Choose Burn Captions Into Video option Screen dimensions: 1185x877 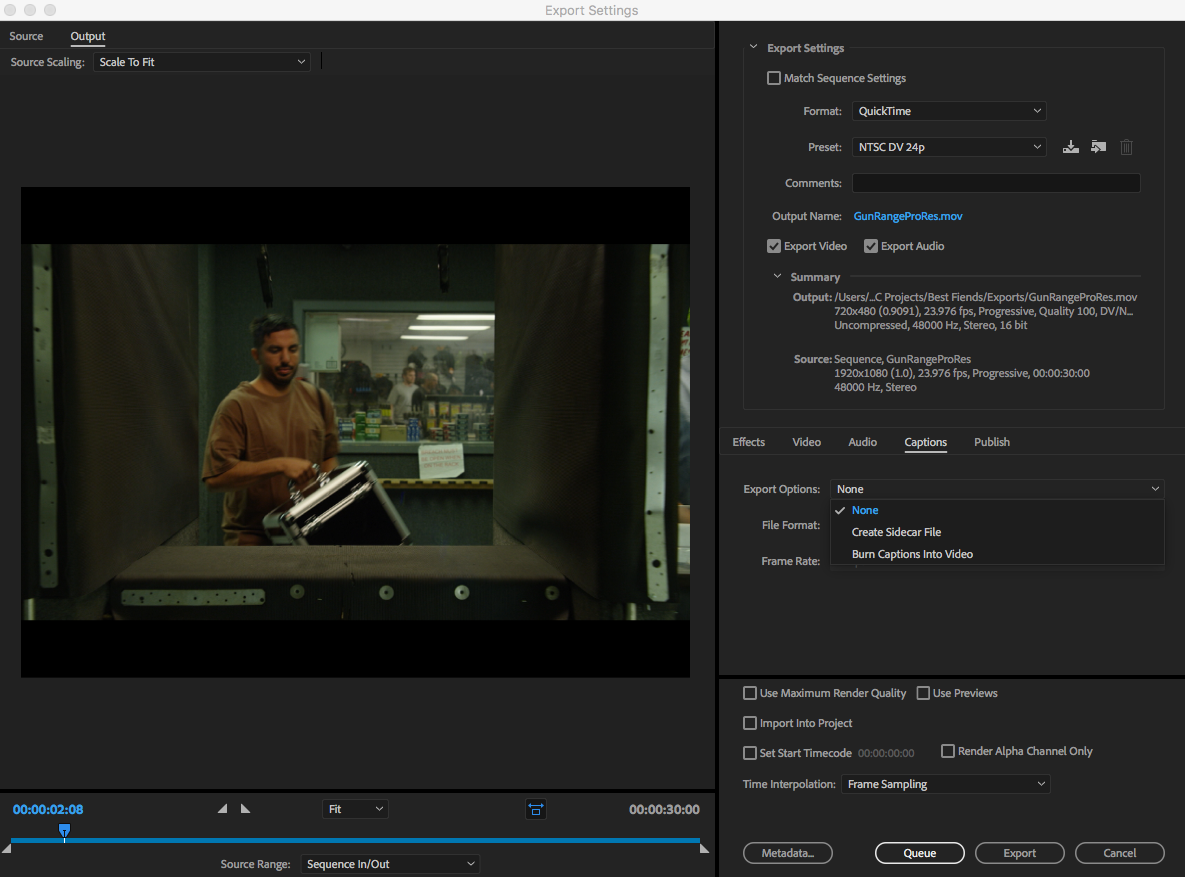[997, 554]
